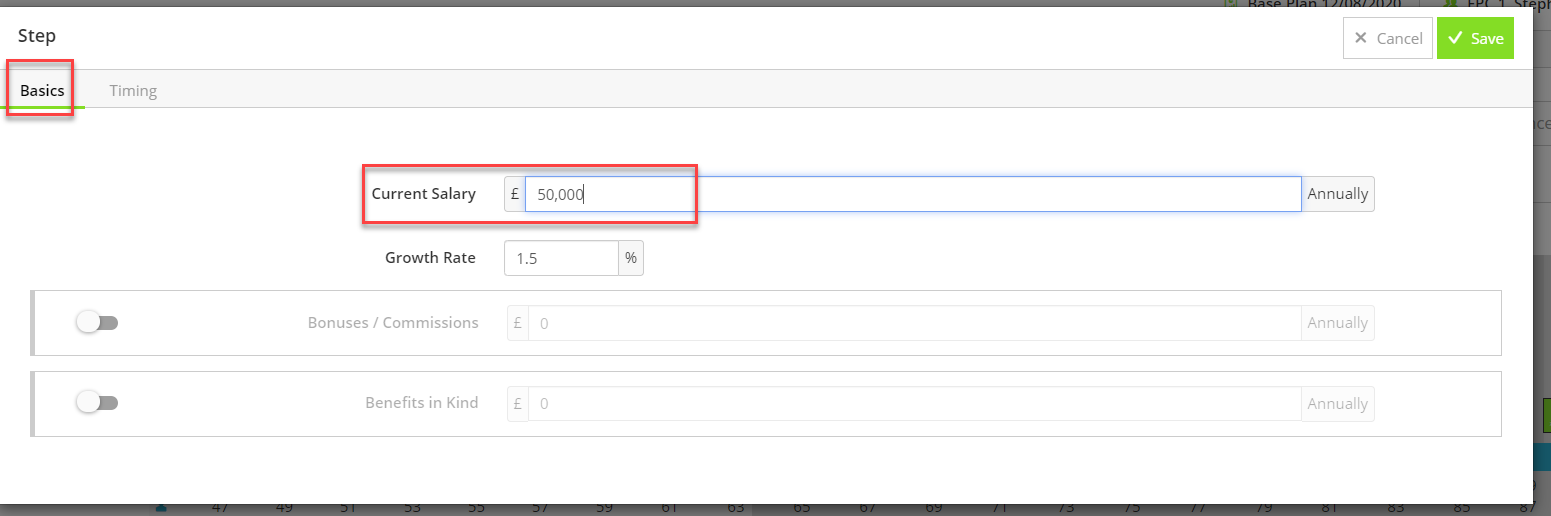Click the checkmark icon on Save

click(1455, 38)
